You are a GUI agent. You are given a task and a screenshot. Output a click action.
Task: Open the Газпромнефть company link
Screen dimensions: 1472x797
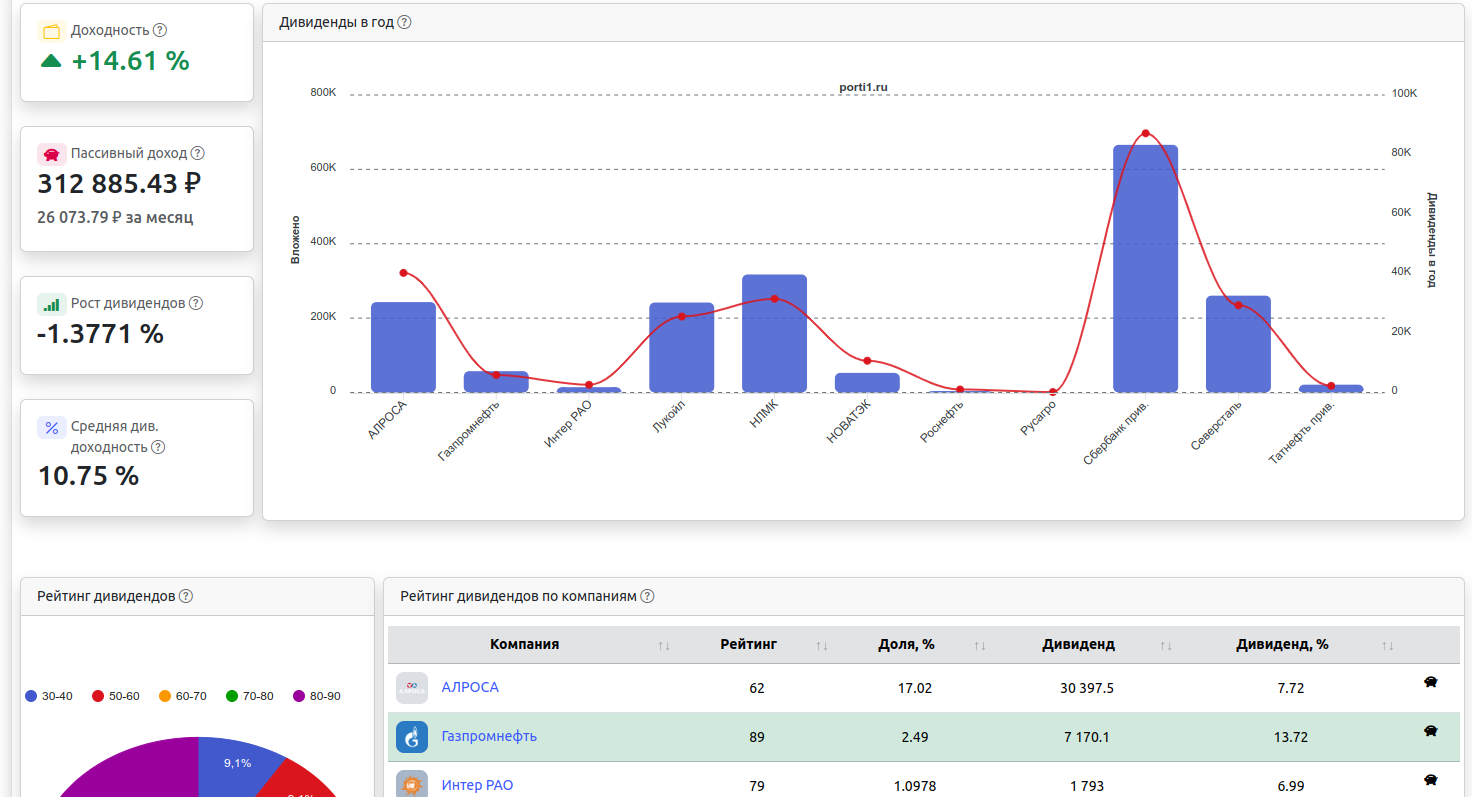[x=489, y=737]
